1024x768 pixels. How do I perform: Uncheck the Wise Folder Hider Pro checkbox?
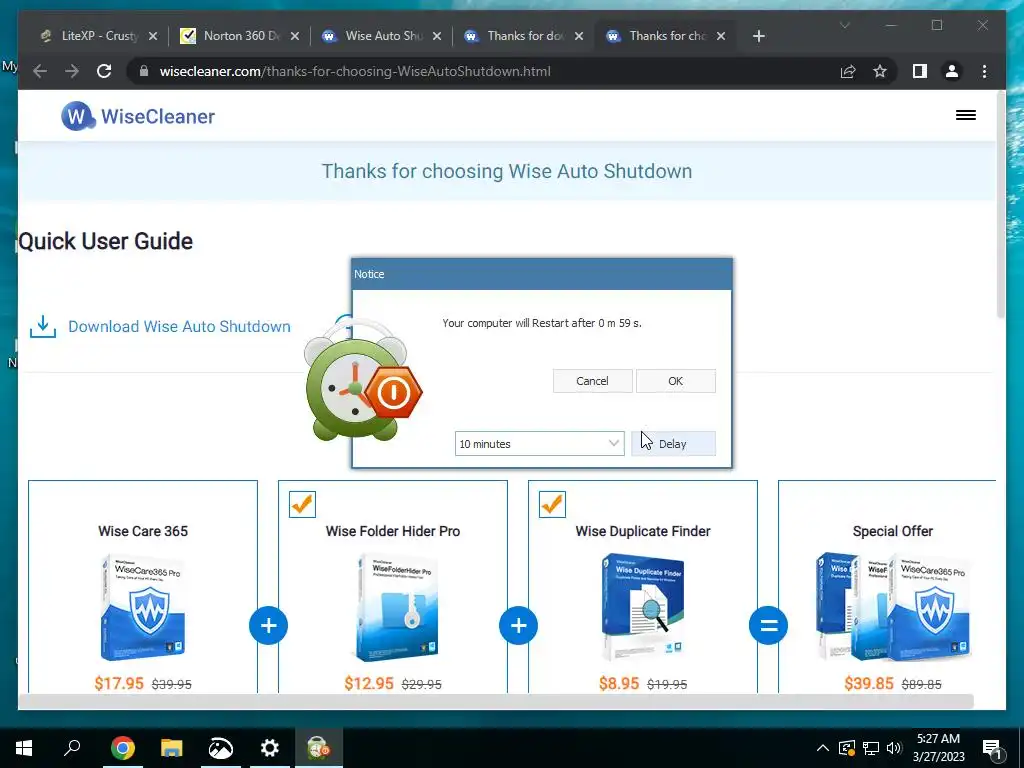coord(302,504)
